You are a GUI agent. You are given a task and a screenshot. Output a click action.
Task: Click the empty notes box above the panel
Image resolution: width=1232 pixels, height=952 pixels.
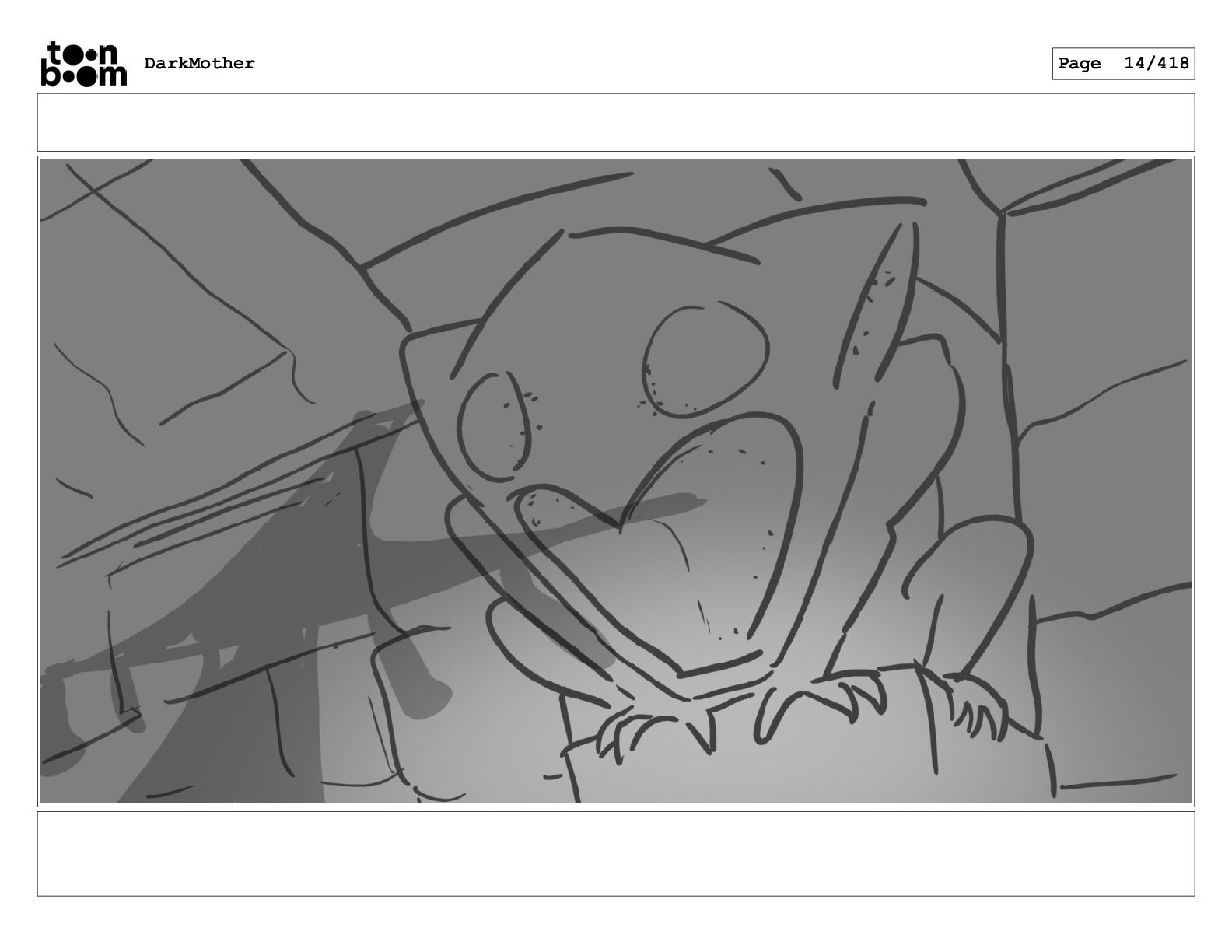(x=615, y=122)
